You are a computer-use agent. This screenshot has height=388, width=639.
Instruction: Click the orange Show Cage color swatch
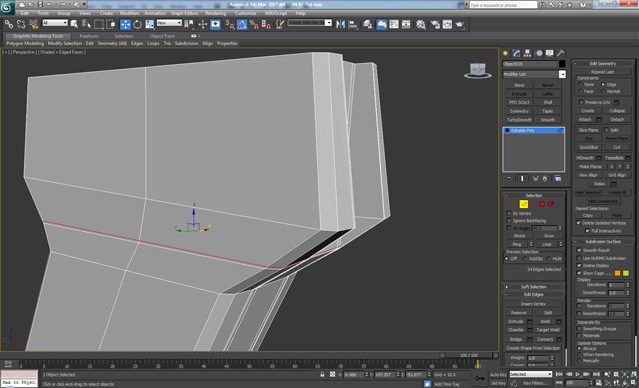coord(618,273)
